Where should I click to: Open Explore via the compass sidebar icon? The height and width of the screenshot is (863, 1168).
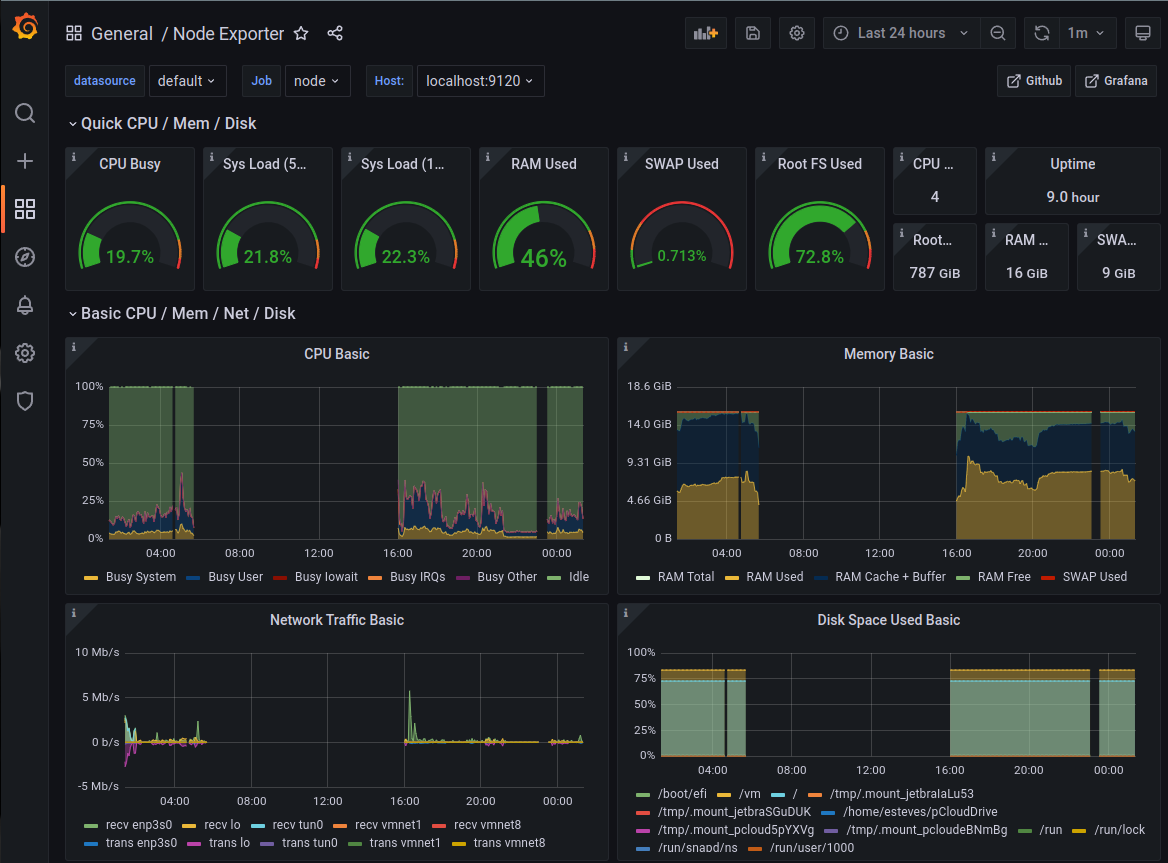(24, 257)
